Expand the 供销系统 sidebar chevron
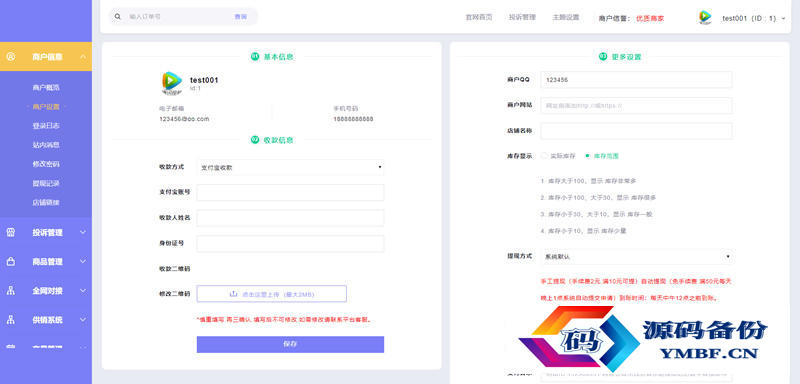 pos(83,320)
